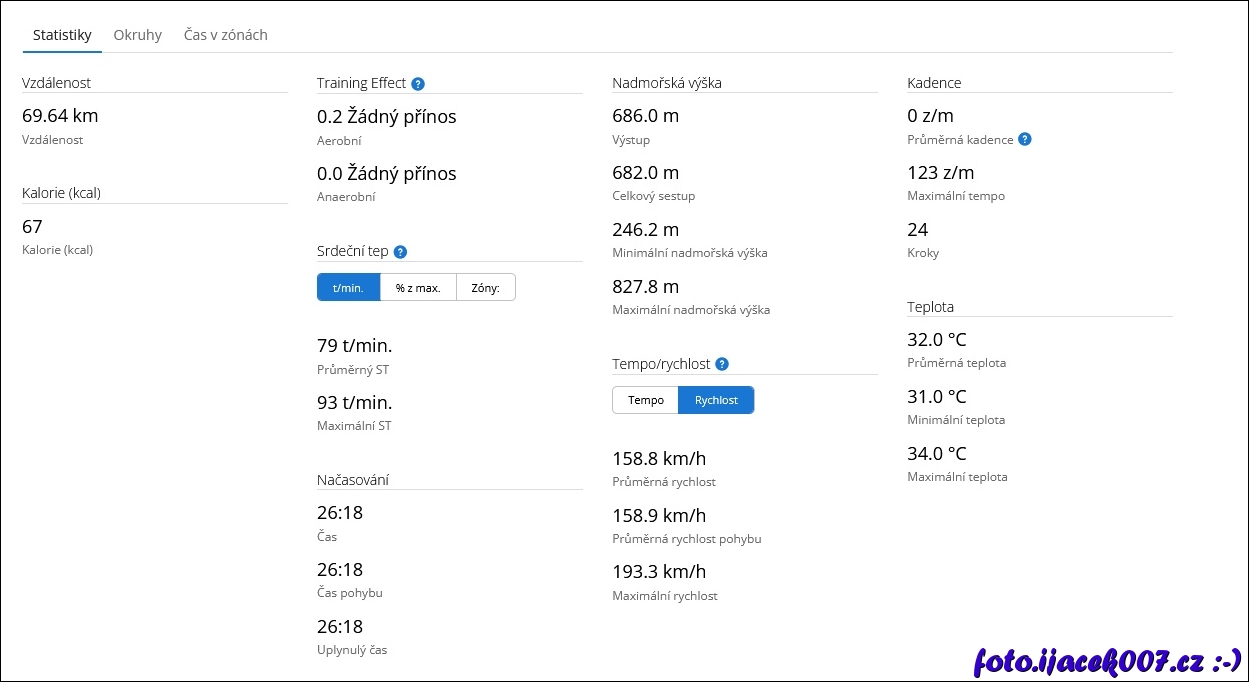Click help icon next to Srdeční tep
The width and height of the screenshot is (1249, 682).
click(x=400, y=252)
